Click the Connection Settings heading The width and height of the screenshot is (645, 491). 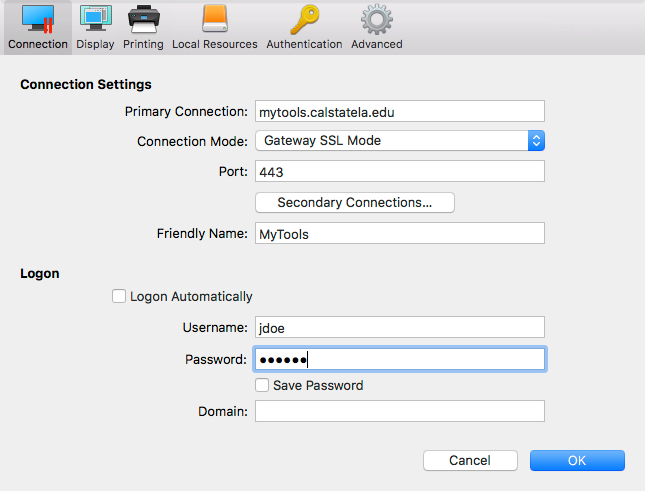86,84
